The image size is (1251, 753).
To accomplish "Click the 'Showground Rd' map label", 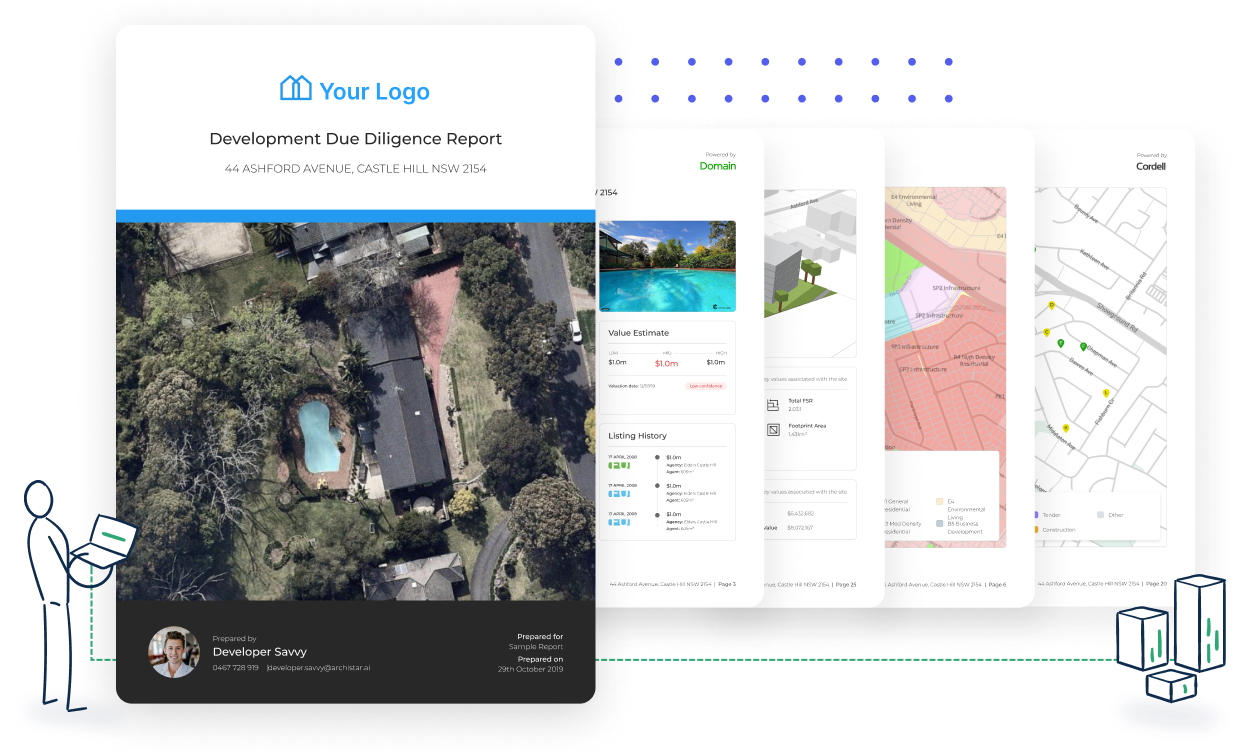I will click(x=1119, y=317).
